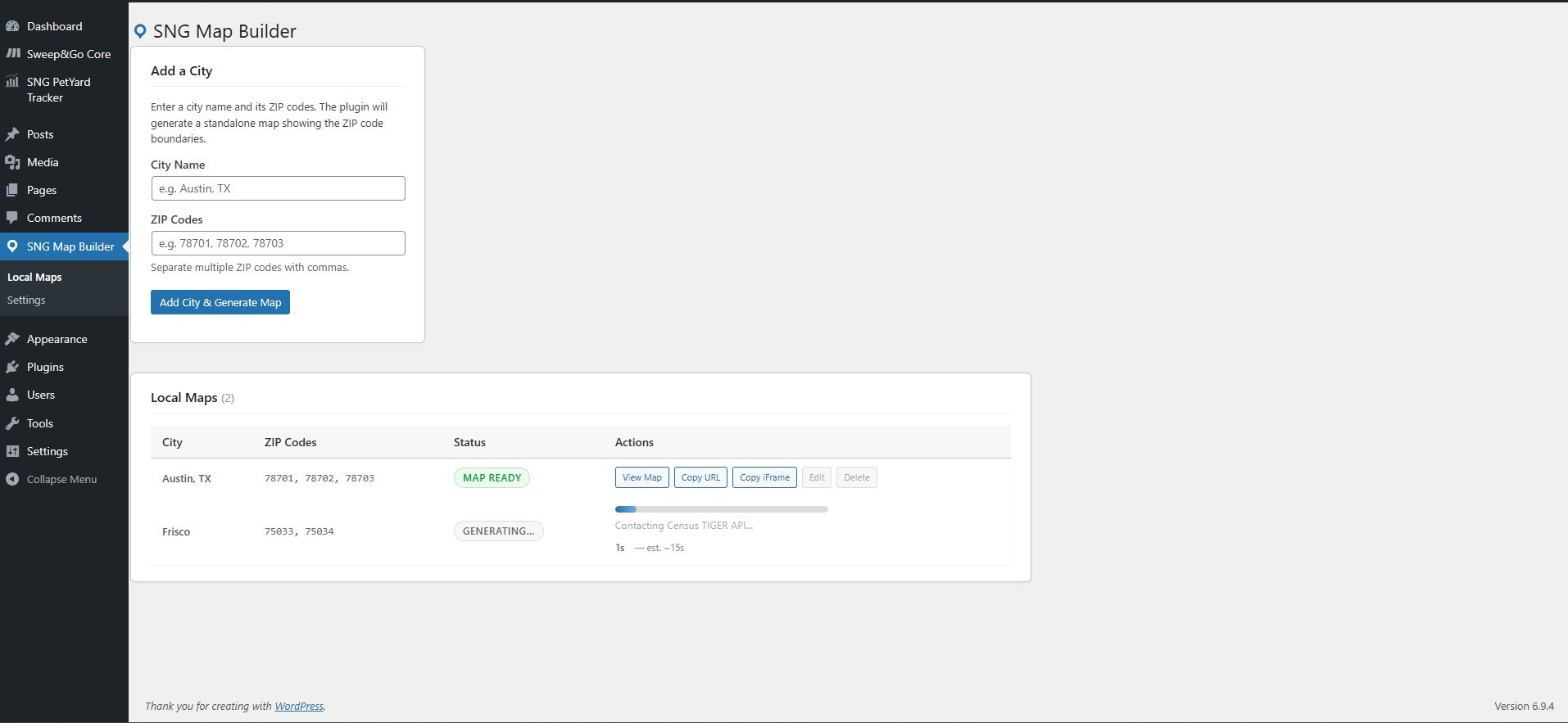
Task: Click the Frisco map generation progress bar
Action: (721, 509)
